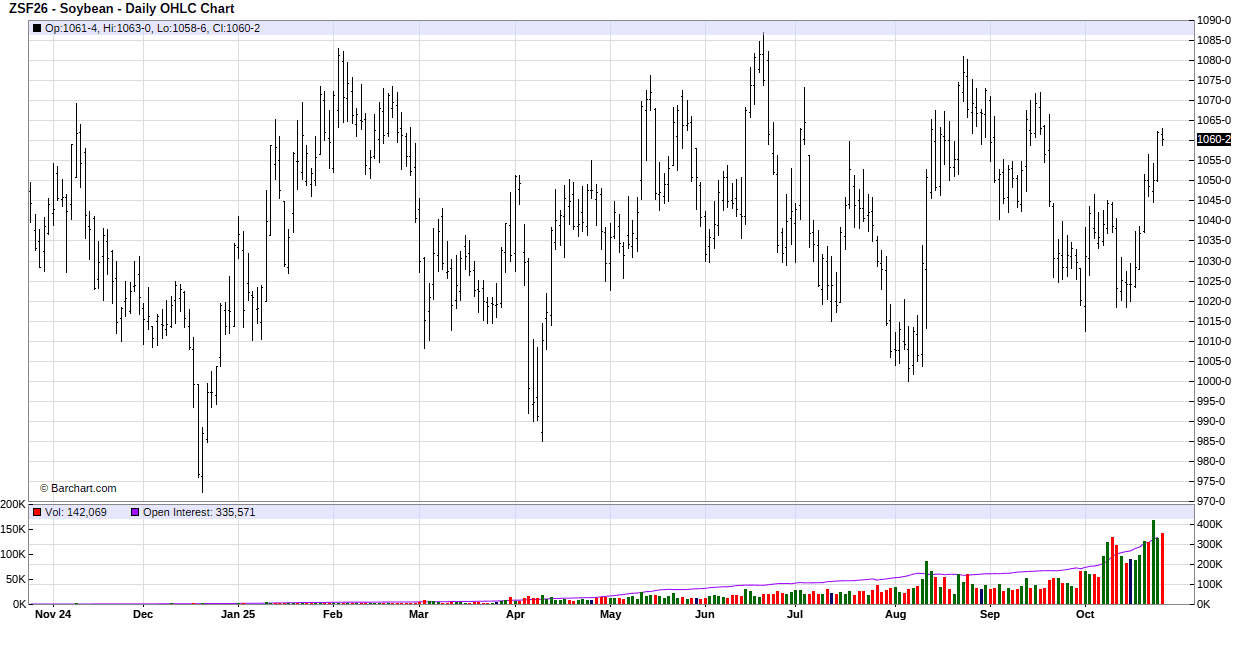The image size is (1236, 645).
Task: Click the purple Open Interest legend swatch
Action: pyautogui.click(x=135, y=512)
